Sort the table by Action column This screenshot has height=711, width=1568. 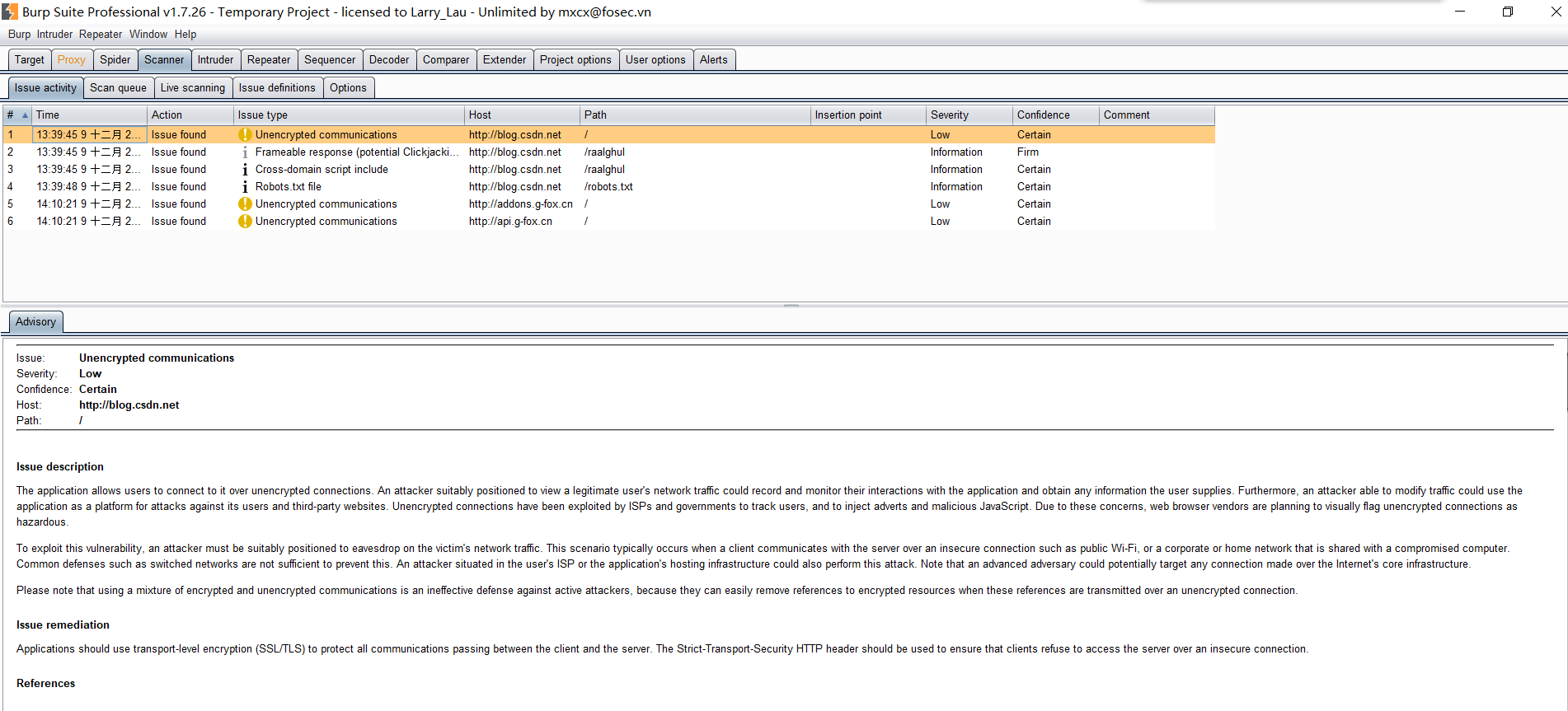(x=190, y=115)
